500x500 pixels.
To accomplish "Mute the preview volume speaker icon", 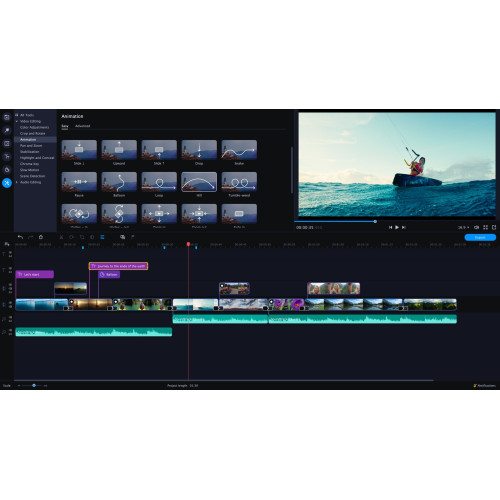I will [x=477, y=227].
